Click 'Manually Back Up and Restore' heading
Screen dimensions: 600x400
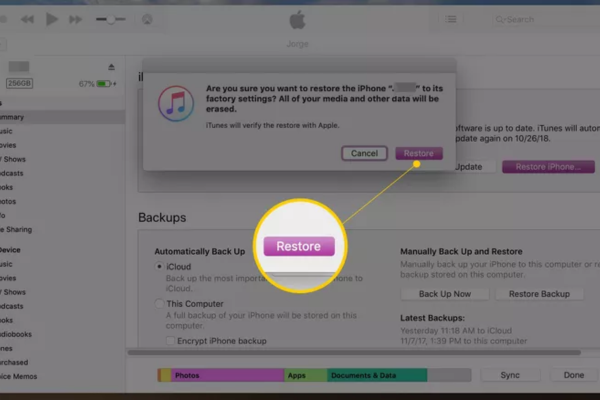pos(461,251)
